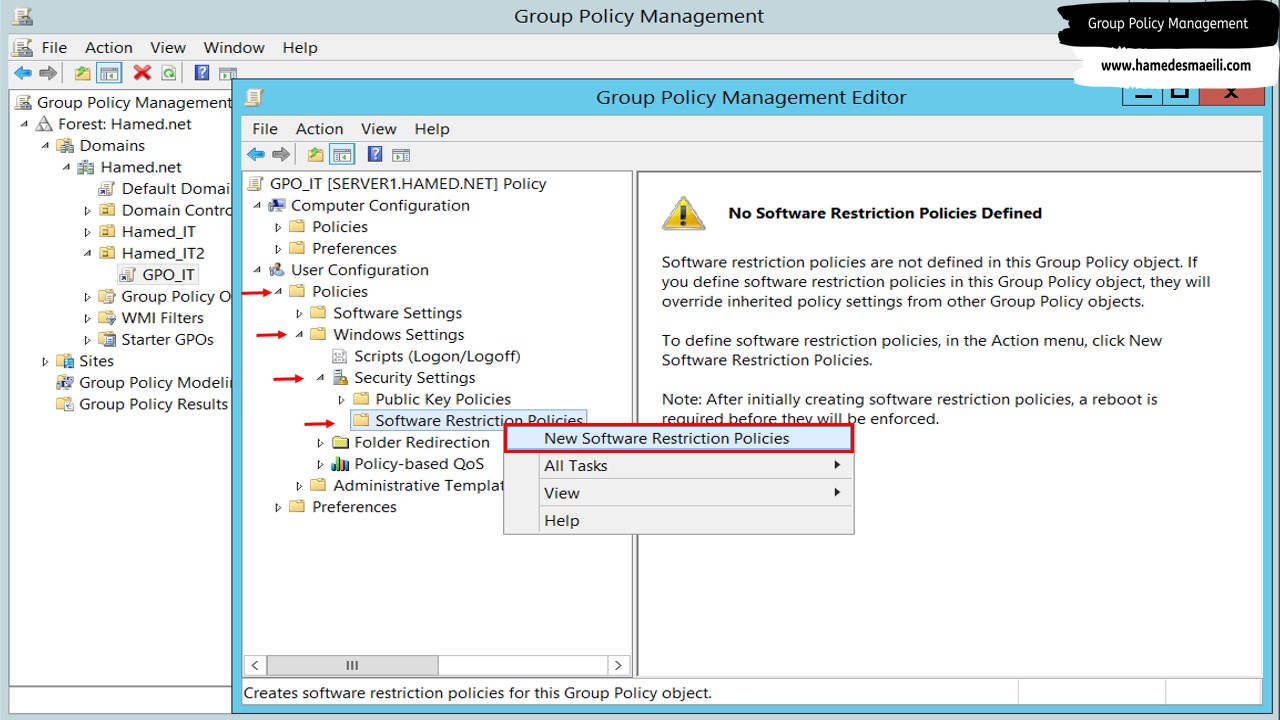Expand the Software Settings node

(x=299, y=313)
